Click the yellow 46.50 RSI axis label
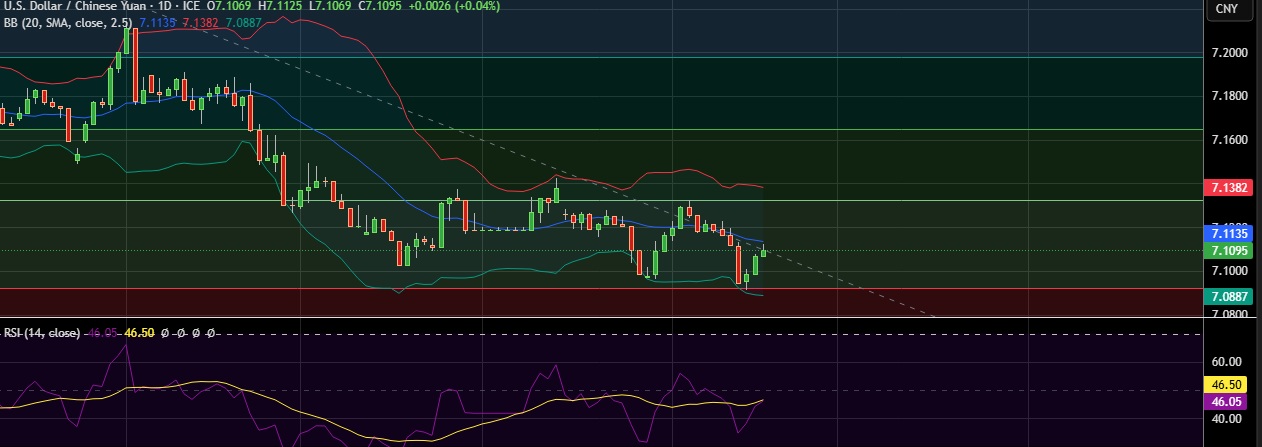Screen dimensions: 1262x447 point(1226,384)
